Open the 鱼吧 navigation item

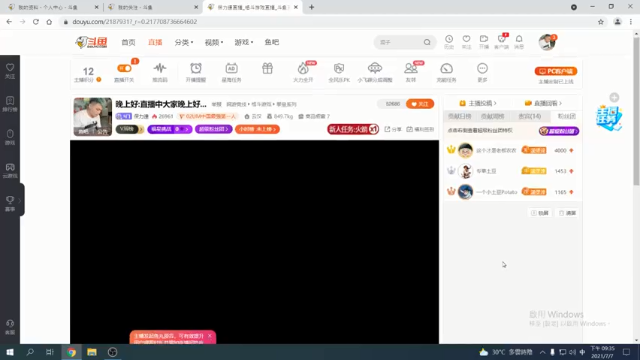[271, 42]
